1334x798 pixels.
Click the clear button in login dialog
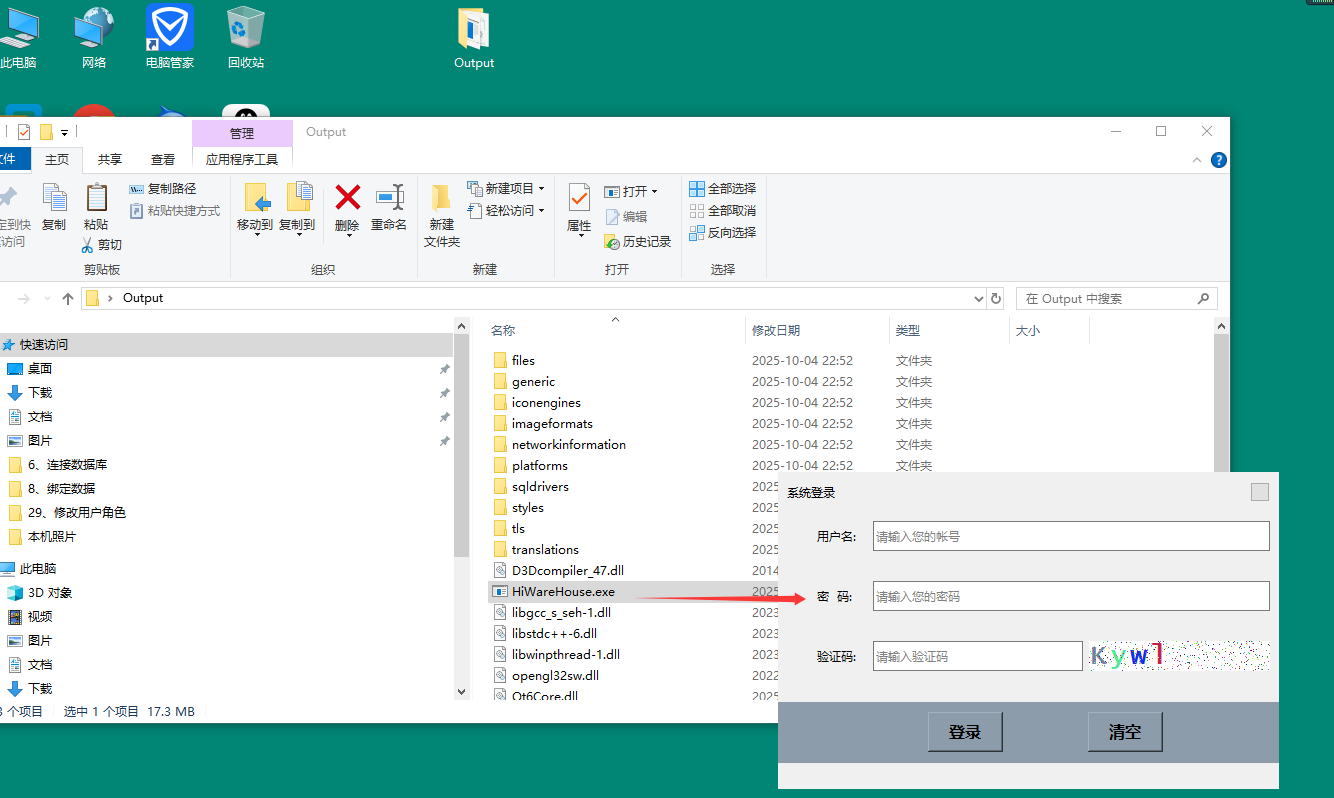(x=1125, y=732)
